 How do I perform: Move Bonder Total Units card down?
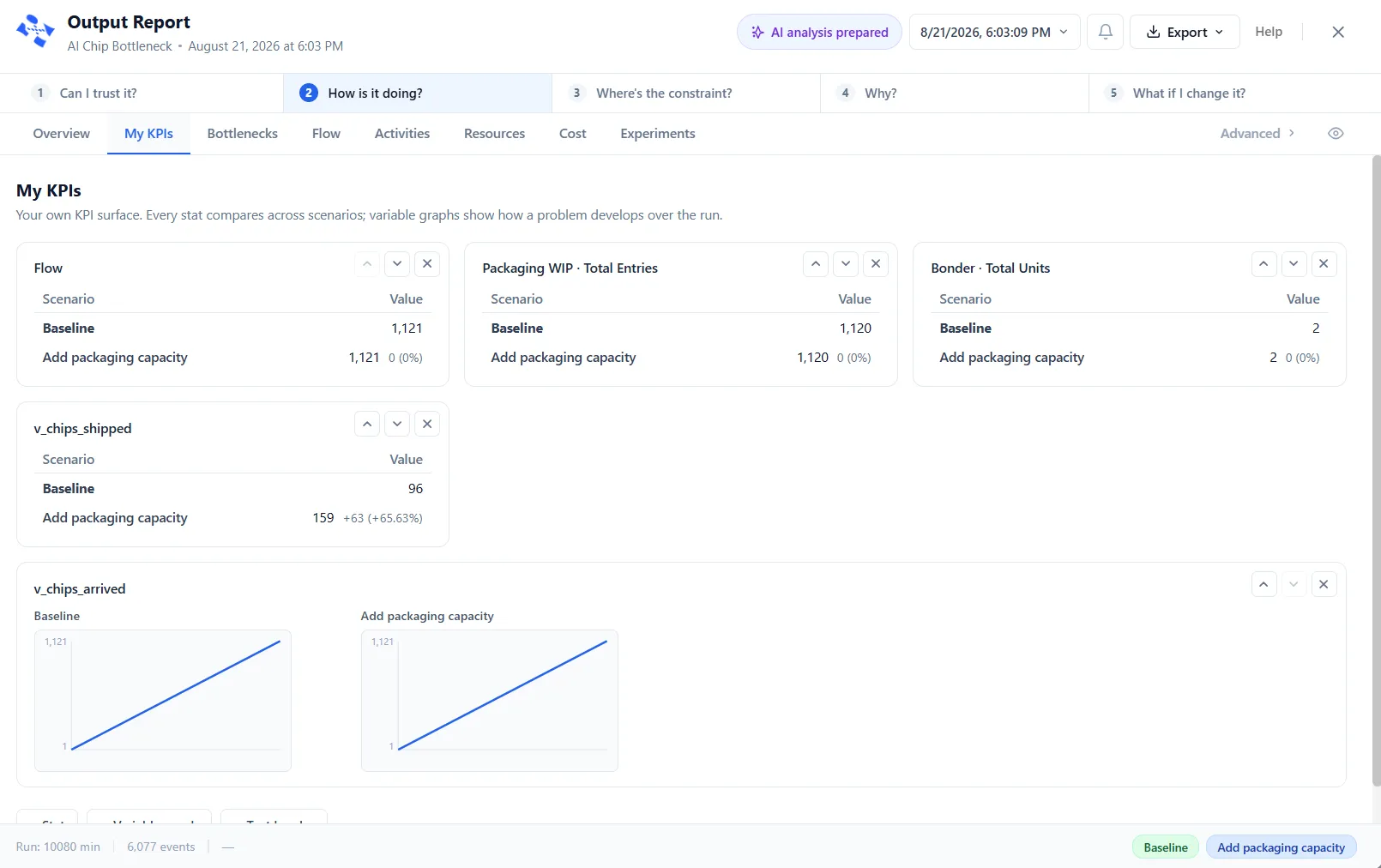[1294, 263]
